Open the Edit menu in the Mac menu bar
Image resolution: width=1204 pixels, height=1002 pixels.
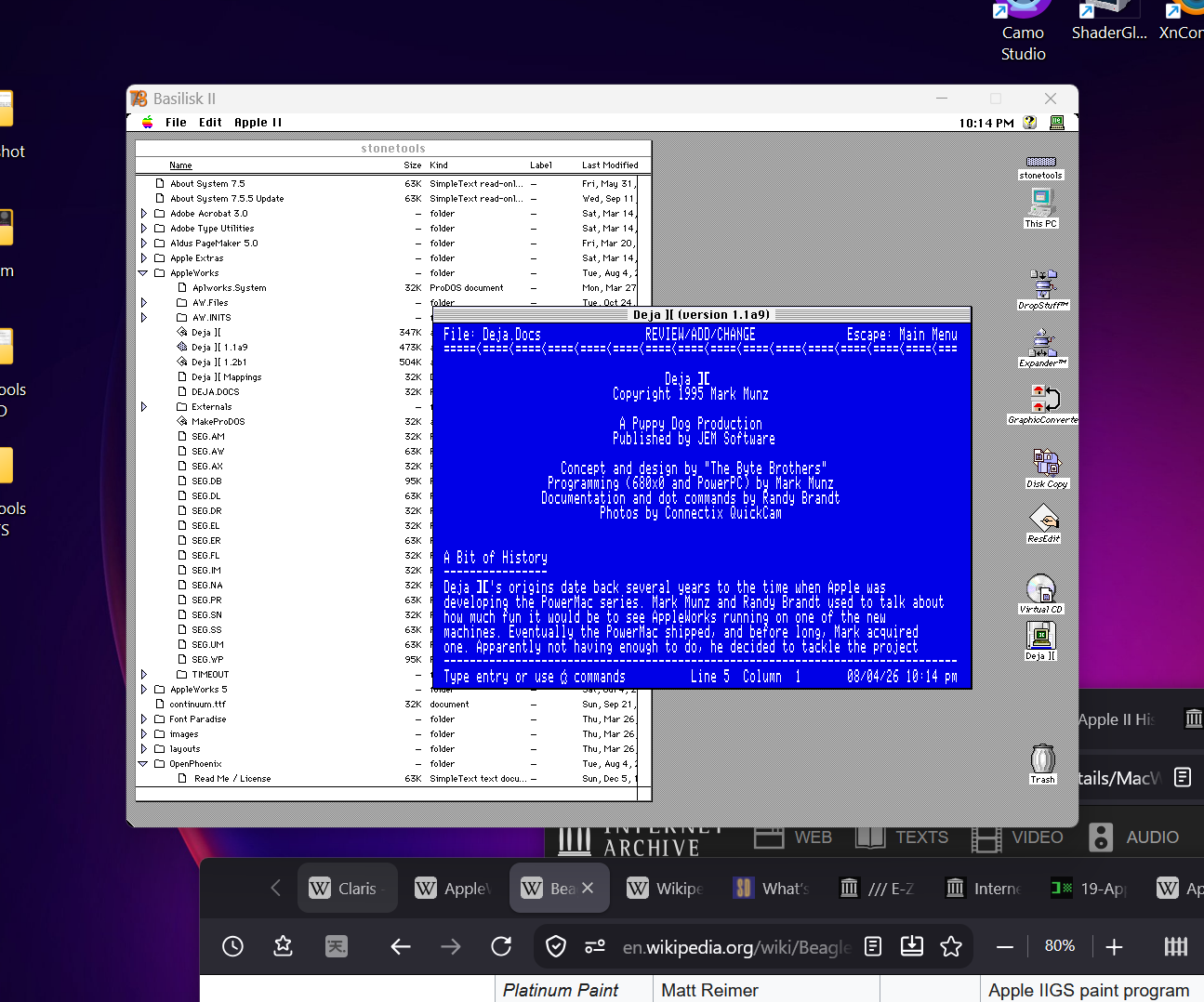pyautogui.click(x=210, y=123)
